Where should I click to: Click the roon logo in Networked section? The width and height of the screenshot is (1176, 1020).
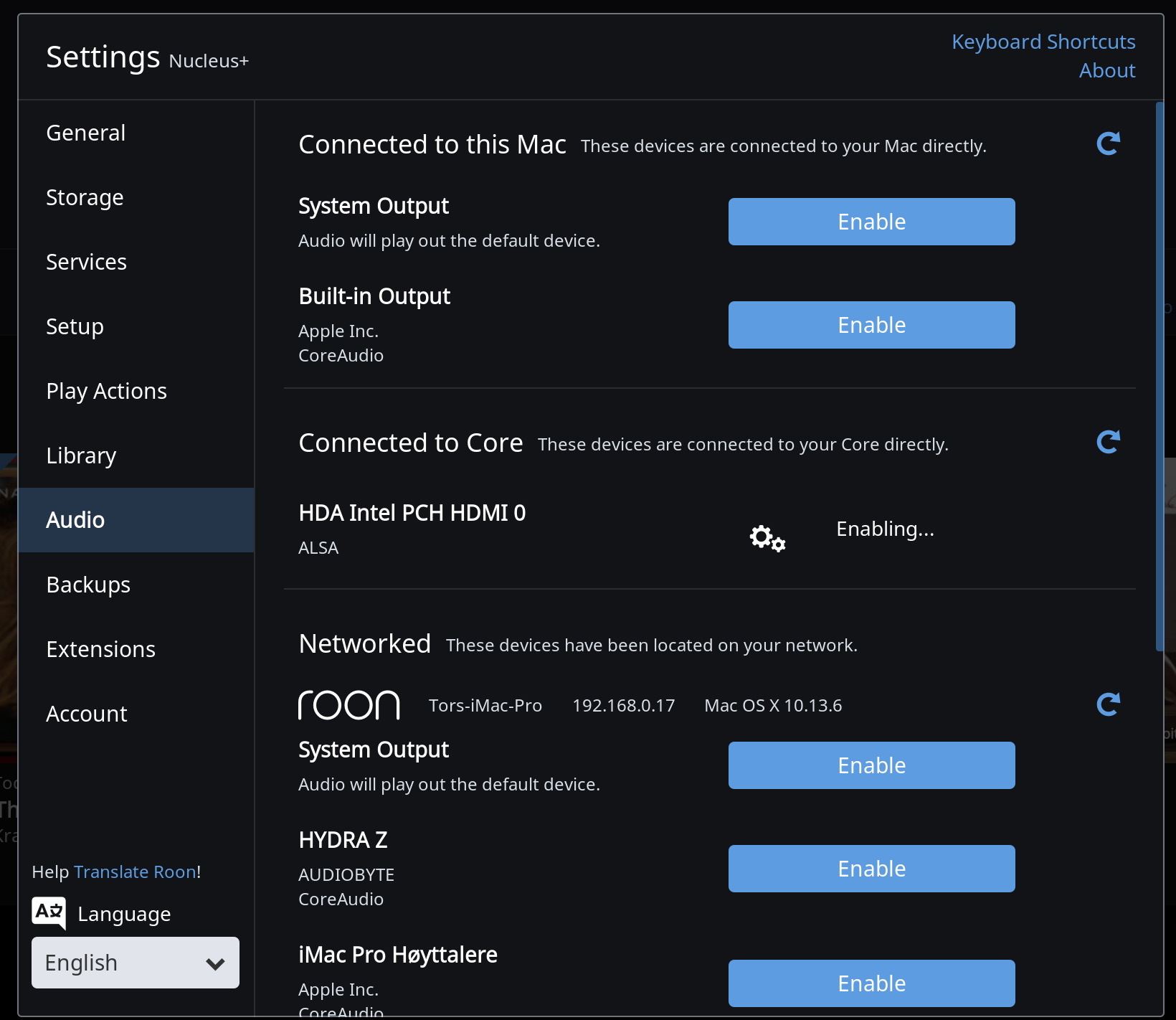pyautogui.click(x=349, y=705)
